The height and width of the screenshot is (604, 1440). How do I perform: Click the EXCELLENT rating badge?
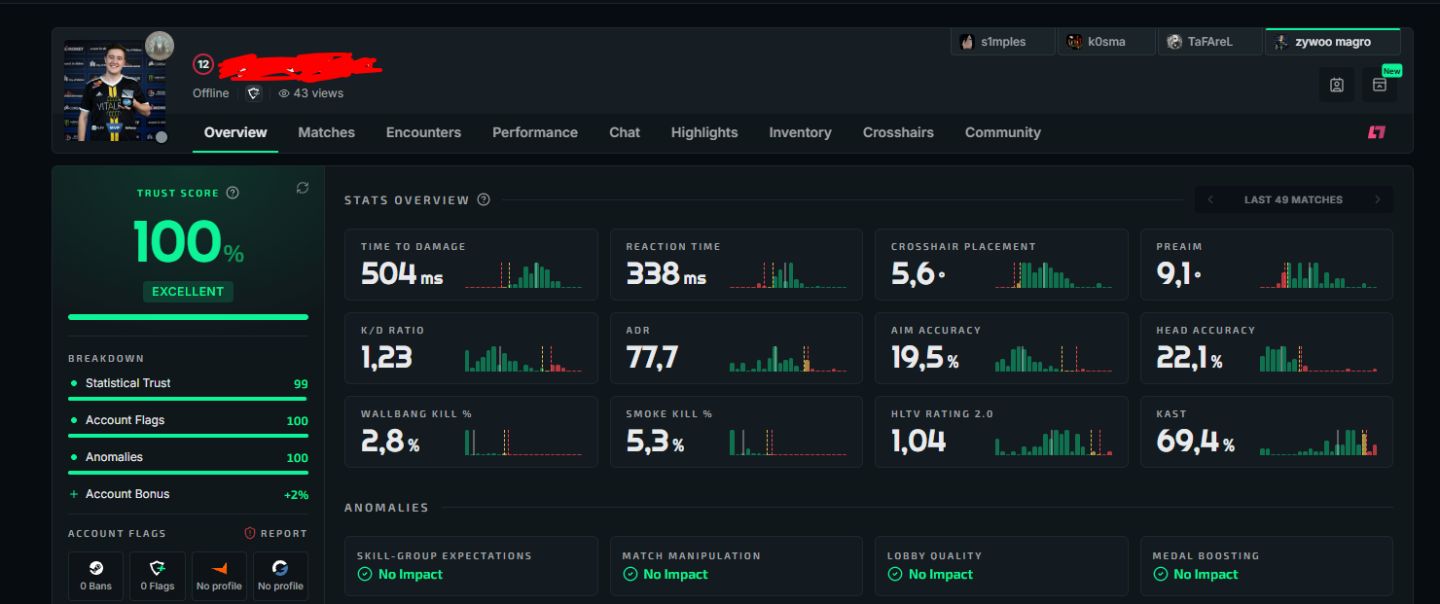pyautogui.click(x=188, y=291)
